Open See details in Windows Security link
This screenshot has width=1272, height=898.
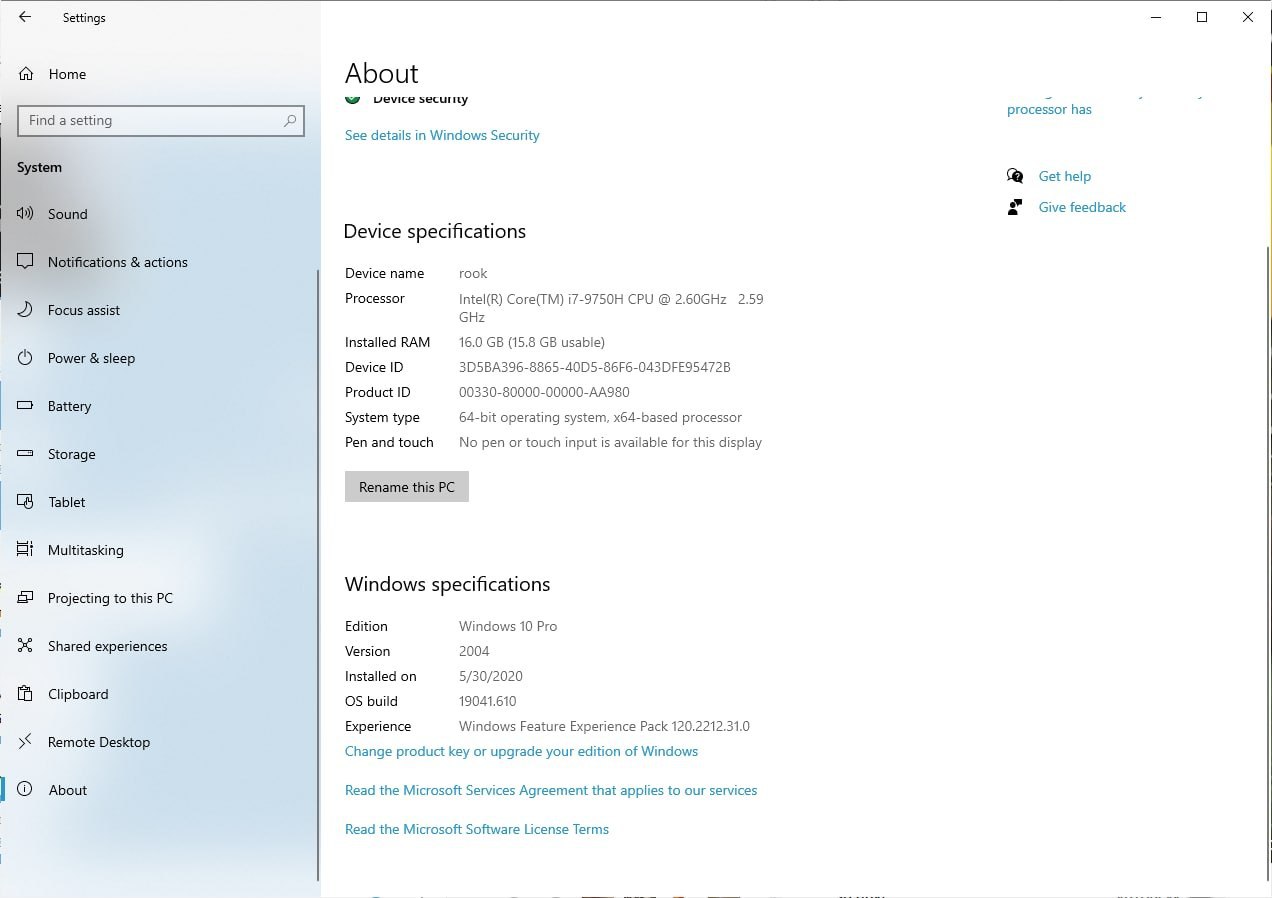point(442,135)
